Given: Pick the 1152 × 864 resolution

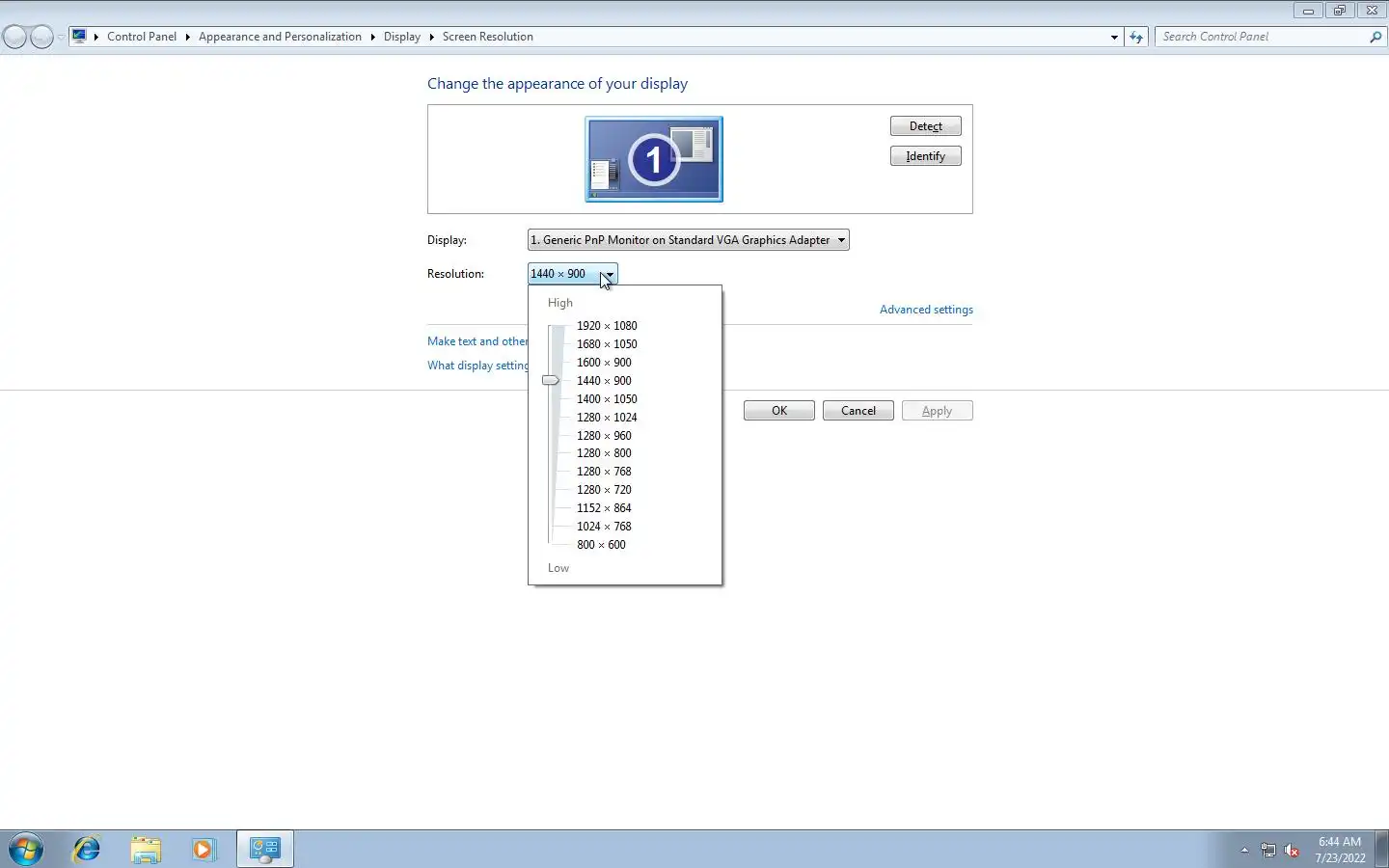Looking at the screenshot, I should click(x=604, y=508).
